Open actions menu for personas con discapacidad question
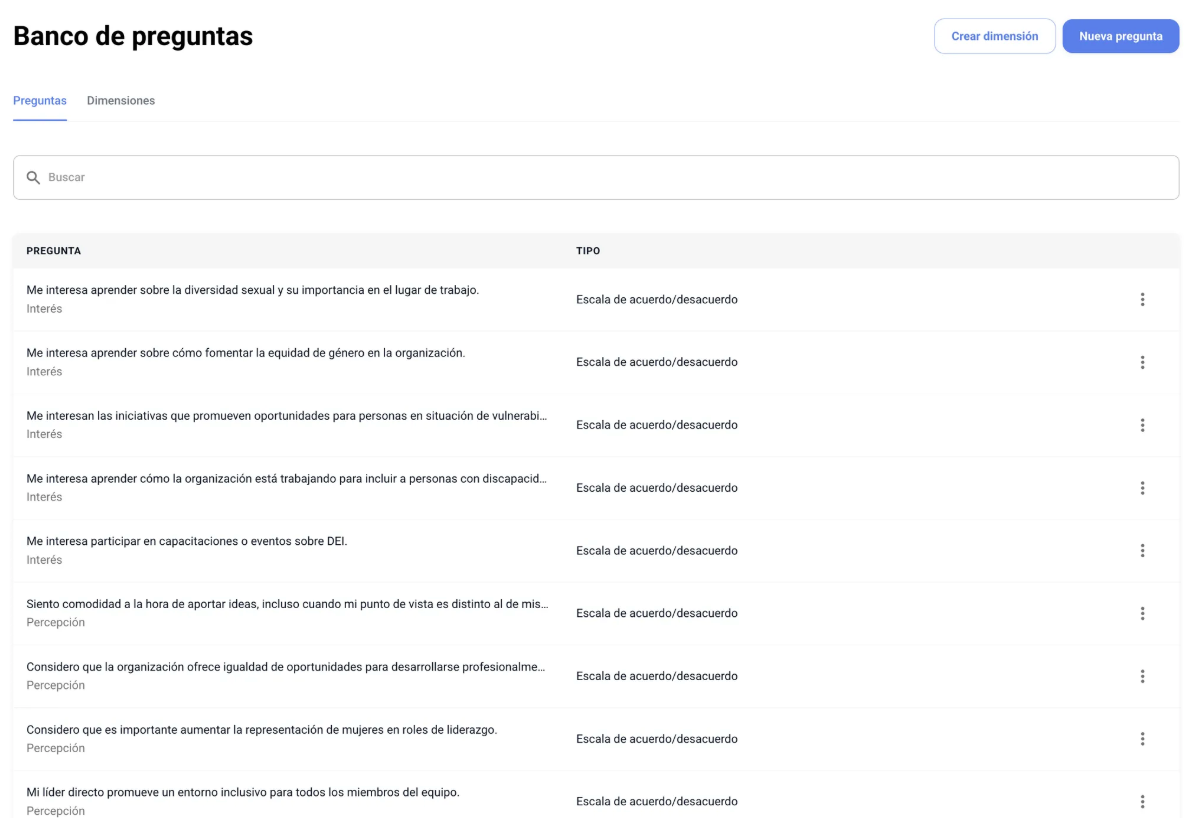 pyautogui.click(x=1142, y=488)
